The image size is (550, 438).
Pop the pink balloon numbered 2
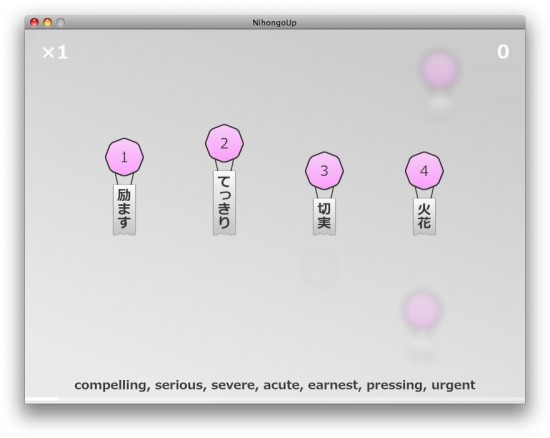pos(224,143)
